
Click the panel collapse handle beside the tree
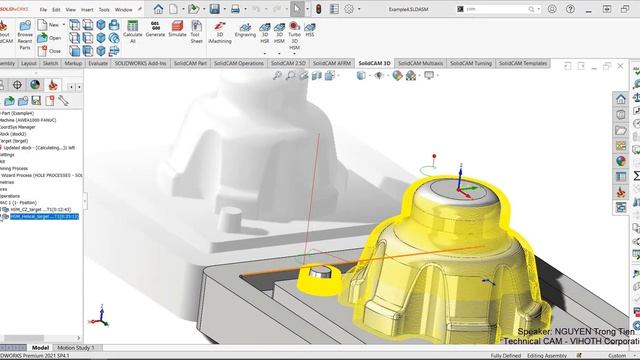pos(85,201)
